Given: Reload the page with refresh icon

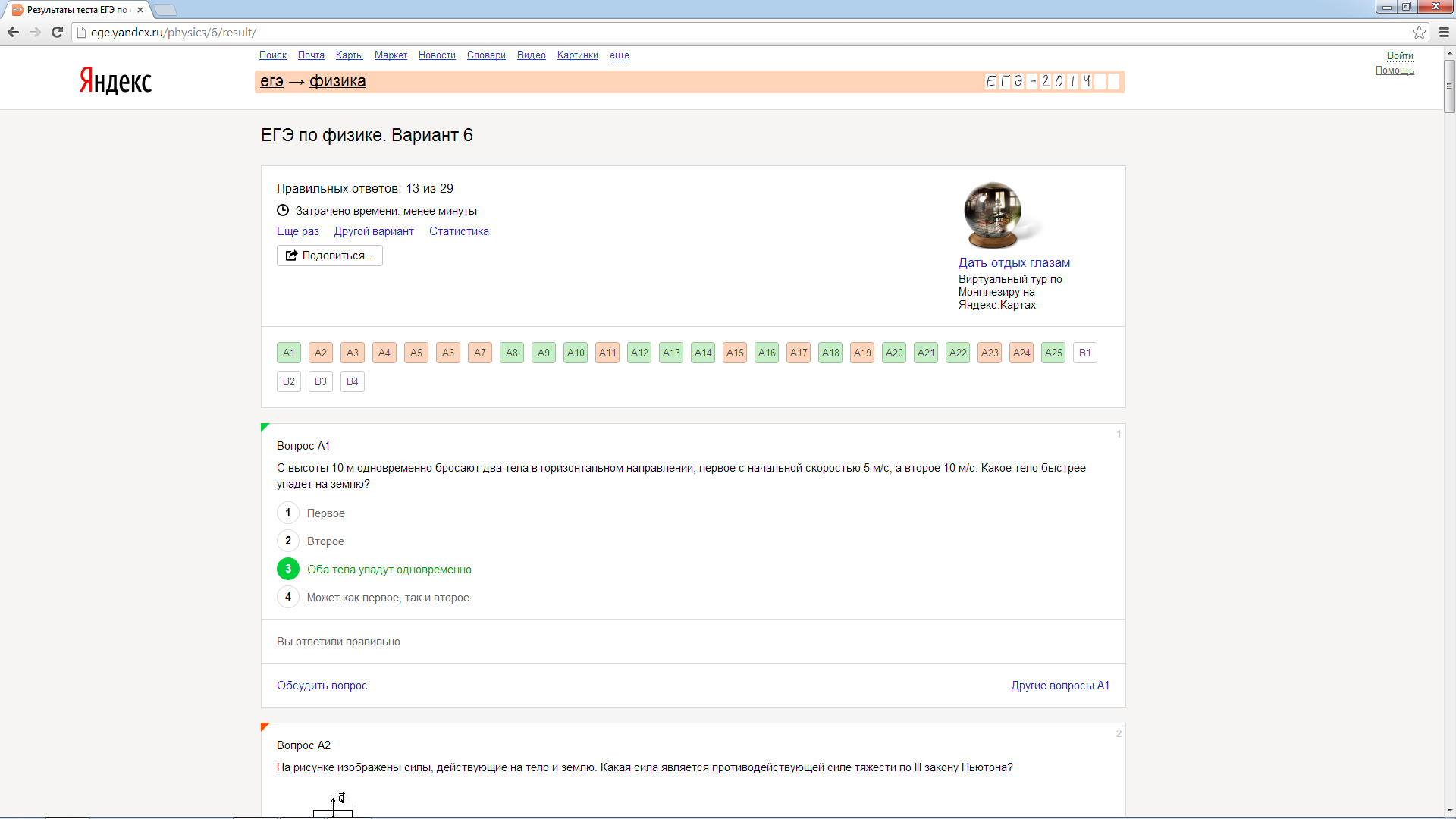Looking at the screenshot, I should 57,33.
